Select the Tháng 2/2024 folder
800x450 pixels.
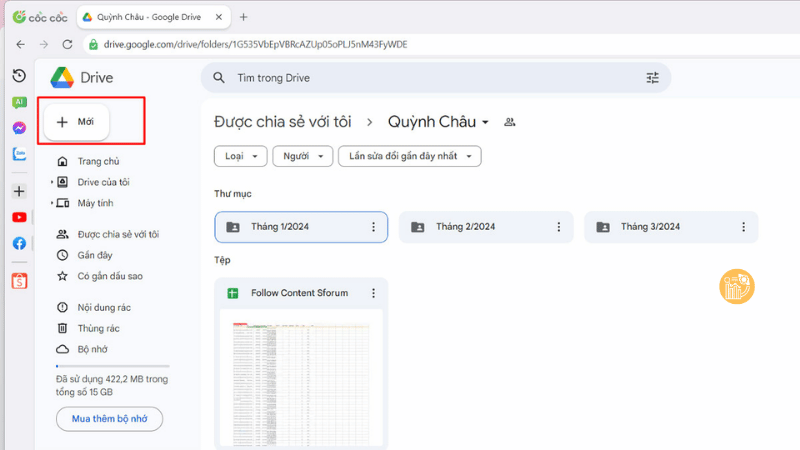pos(486,227)
